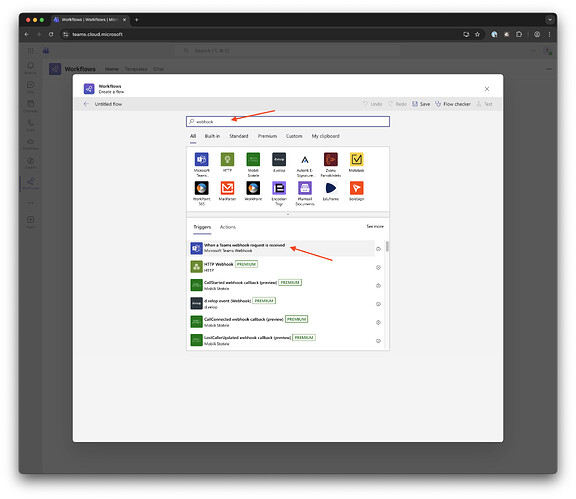Show info for CallStarted webhook callback

click(x=378, y=286)
